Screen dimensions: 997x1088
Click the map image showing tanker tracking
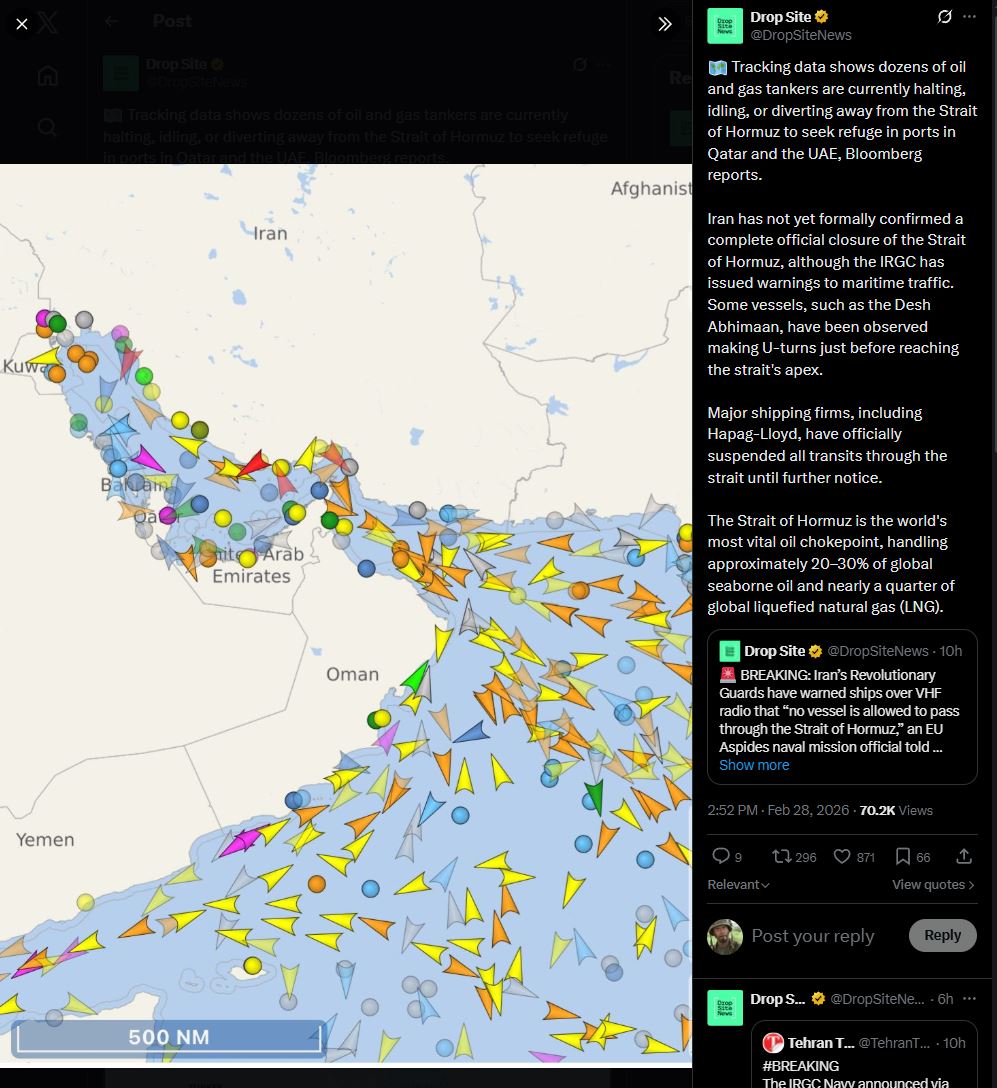(346, 614)
